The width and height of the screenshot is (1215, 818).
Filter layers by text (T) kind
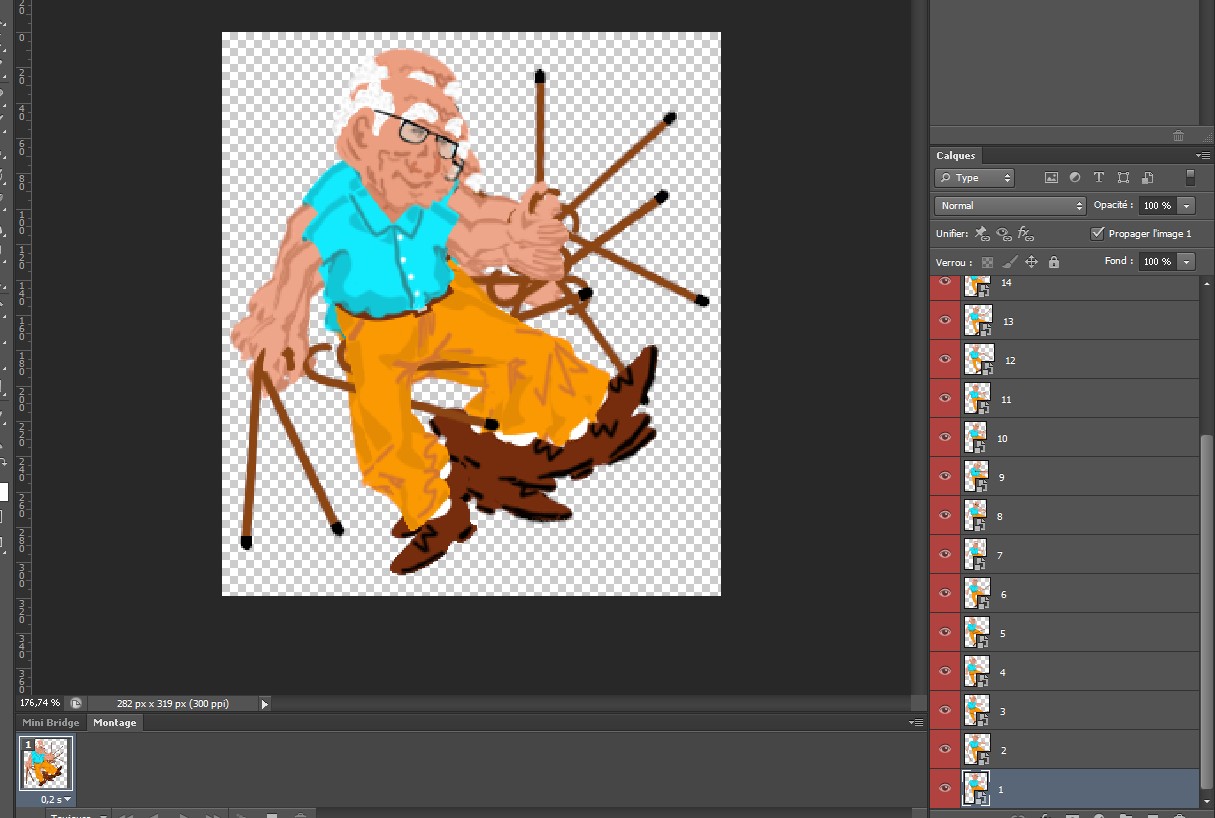coord(1099,178)
